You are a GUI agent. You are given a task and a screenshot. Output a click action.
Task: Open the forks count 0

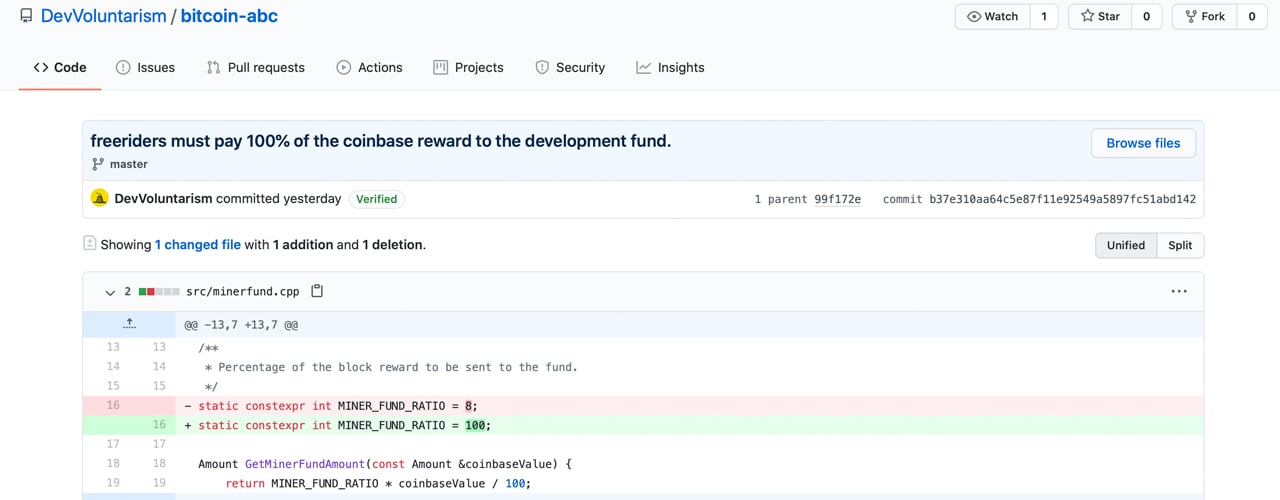[1251, 16]
